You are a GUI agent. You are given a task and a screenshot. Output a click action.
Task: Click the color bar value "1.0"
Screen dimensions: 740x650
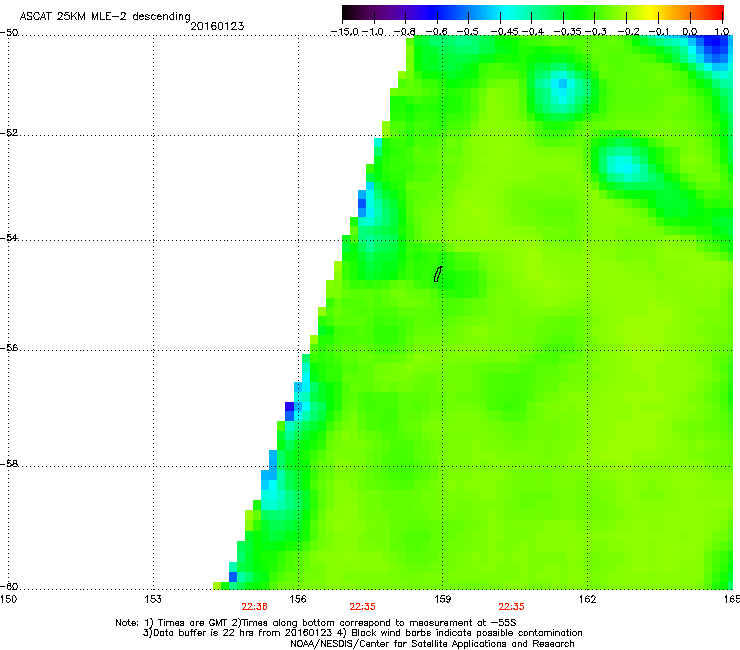pos(722,32)
